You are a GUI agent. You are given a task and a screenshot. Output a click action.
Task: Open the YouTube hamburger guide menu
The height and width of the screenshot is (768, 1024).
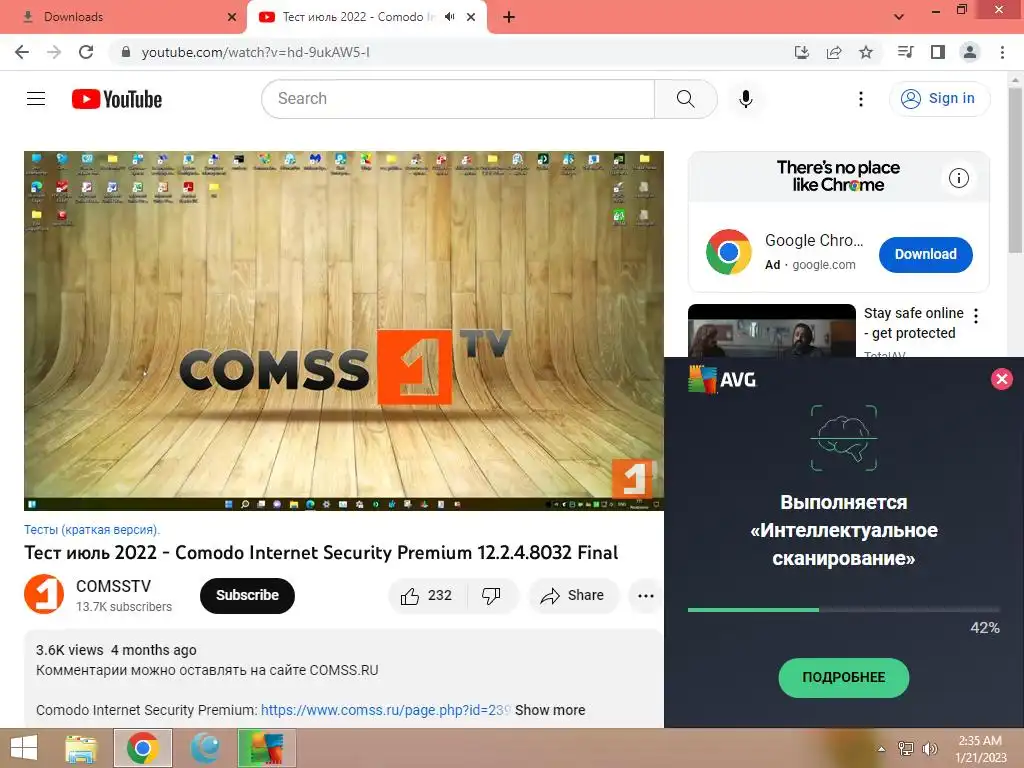(36, 99)
